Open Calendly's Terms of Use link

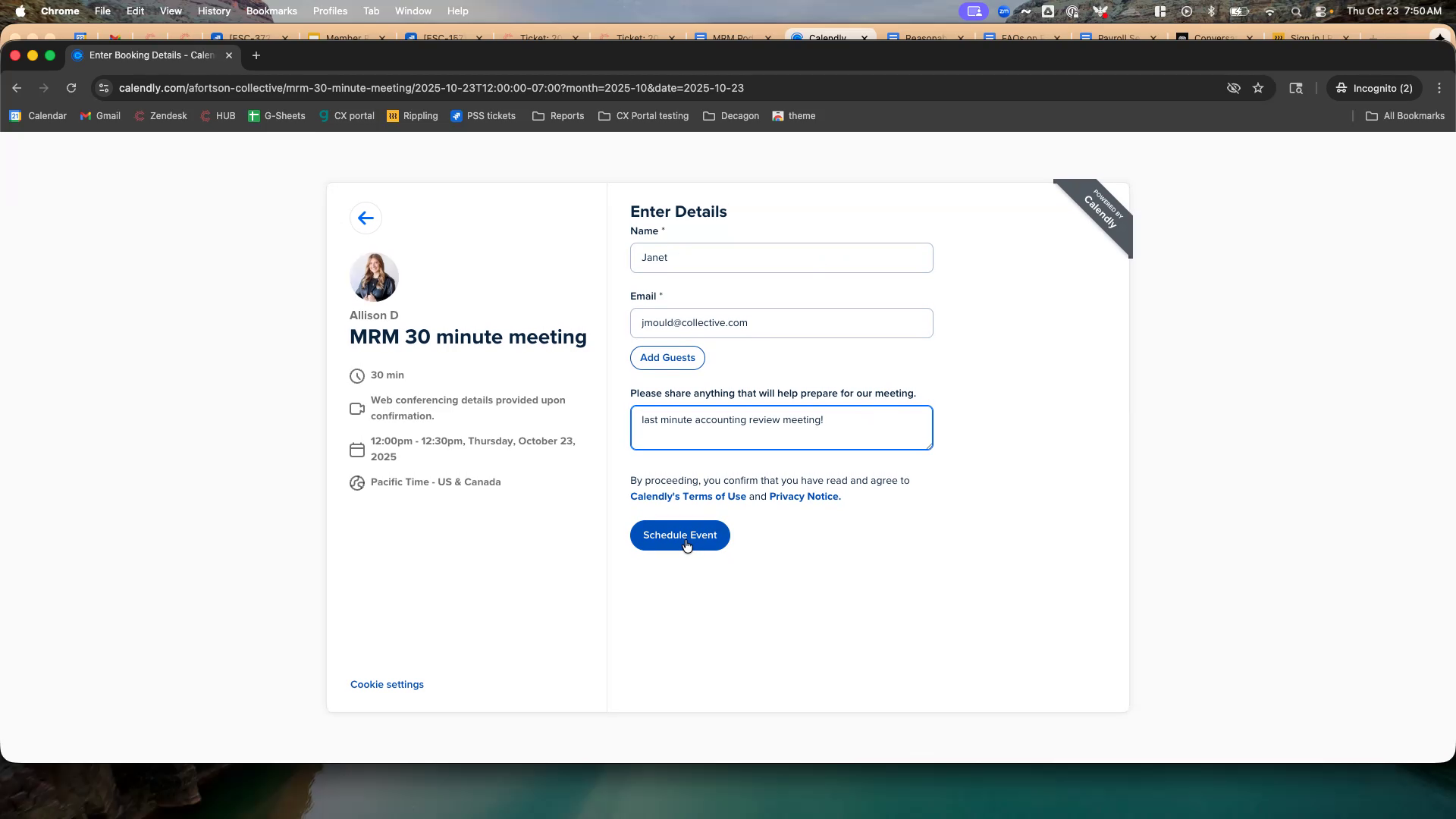(688, 497)
